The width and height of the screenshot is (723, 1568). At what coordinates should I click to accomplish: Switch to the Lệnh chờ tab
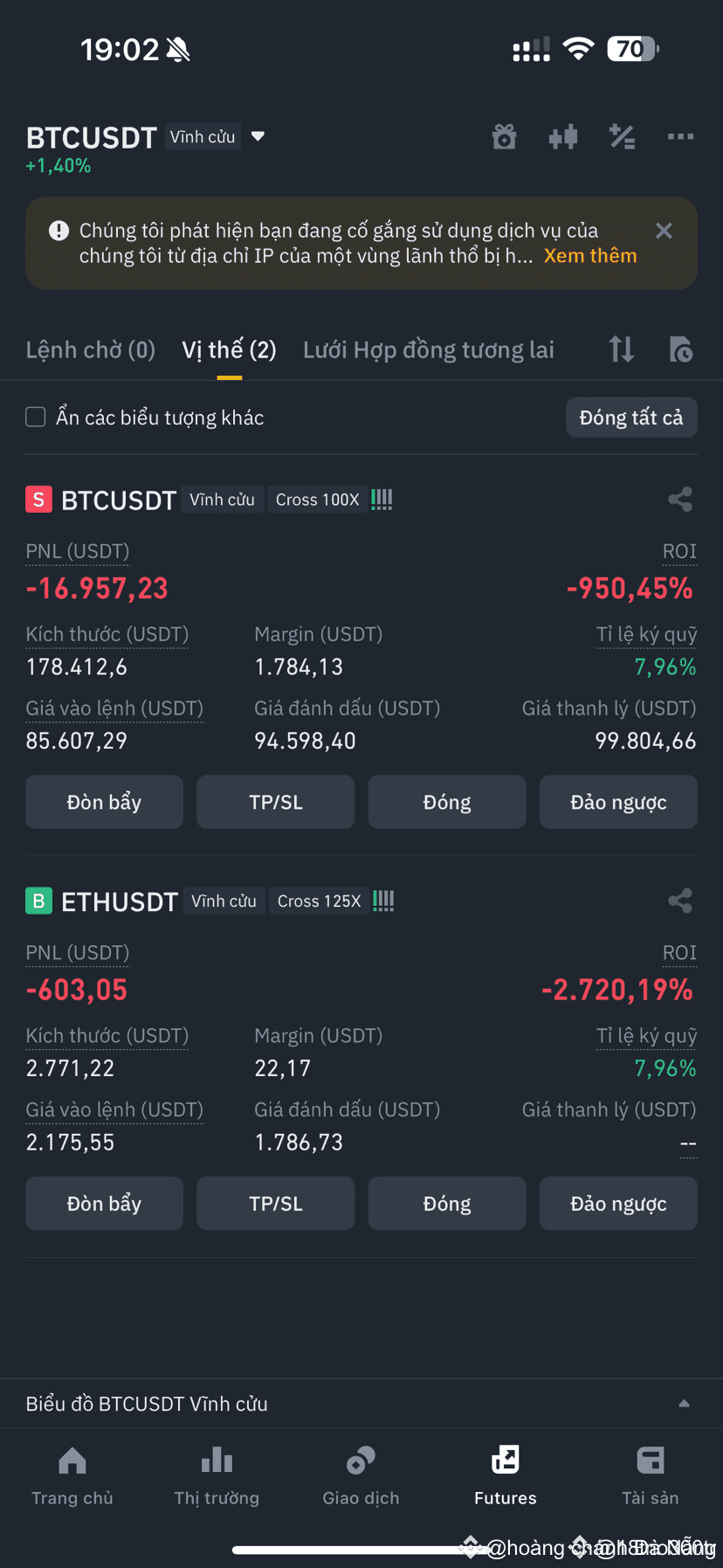point(90,349)
